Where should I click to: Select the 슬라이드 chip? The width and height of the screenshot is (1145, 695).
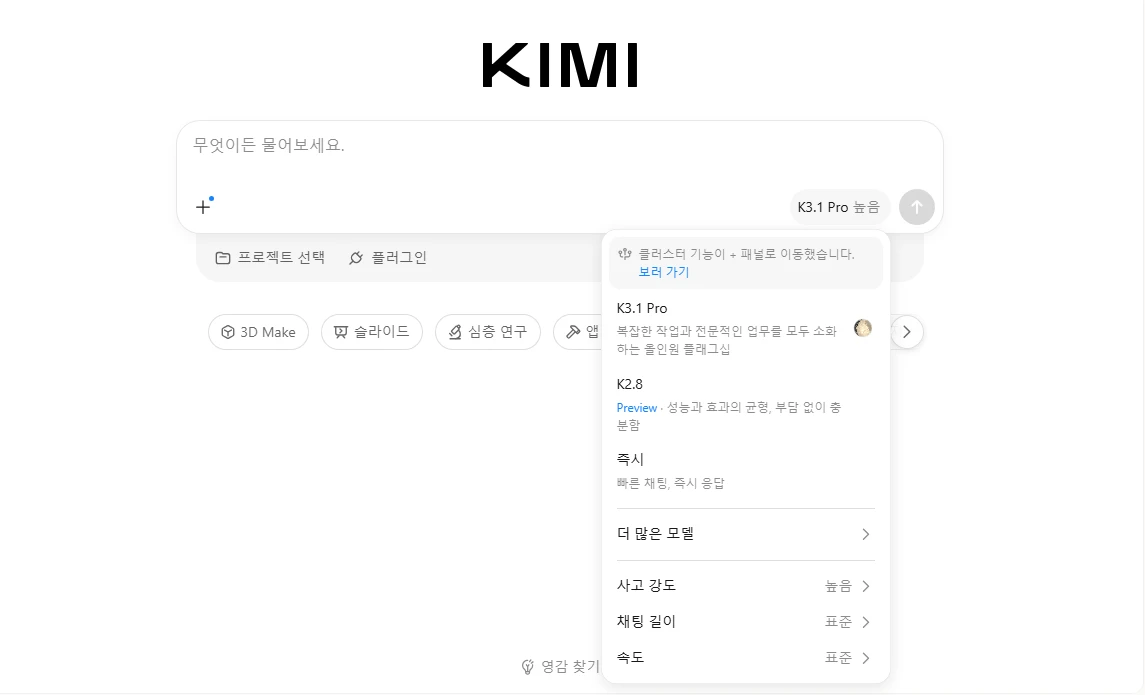372,332
